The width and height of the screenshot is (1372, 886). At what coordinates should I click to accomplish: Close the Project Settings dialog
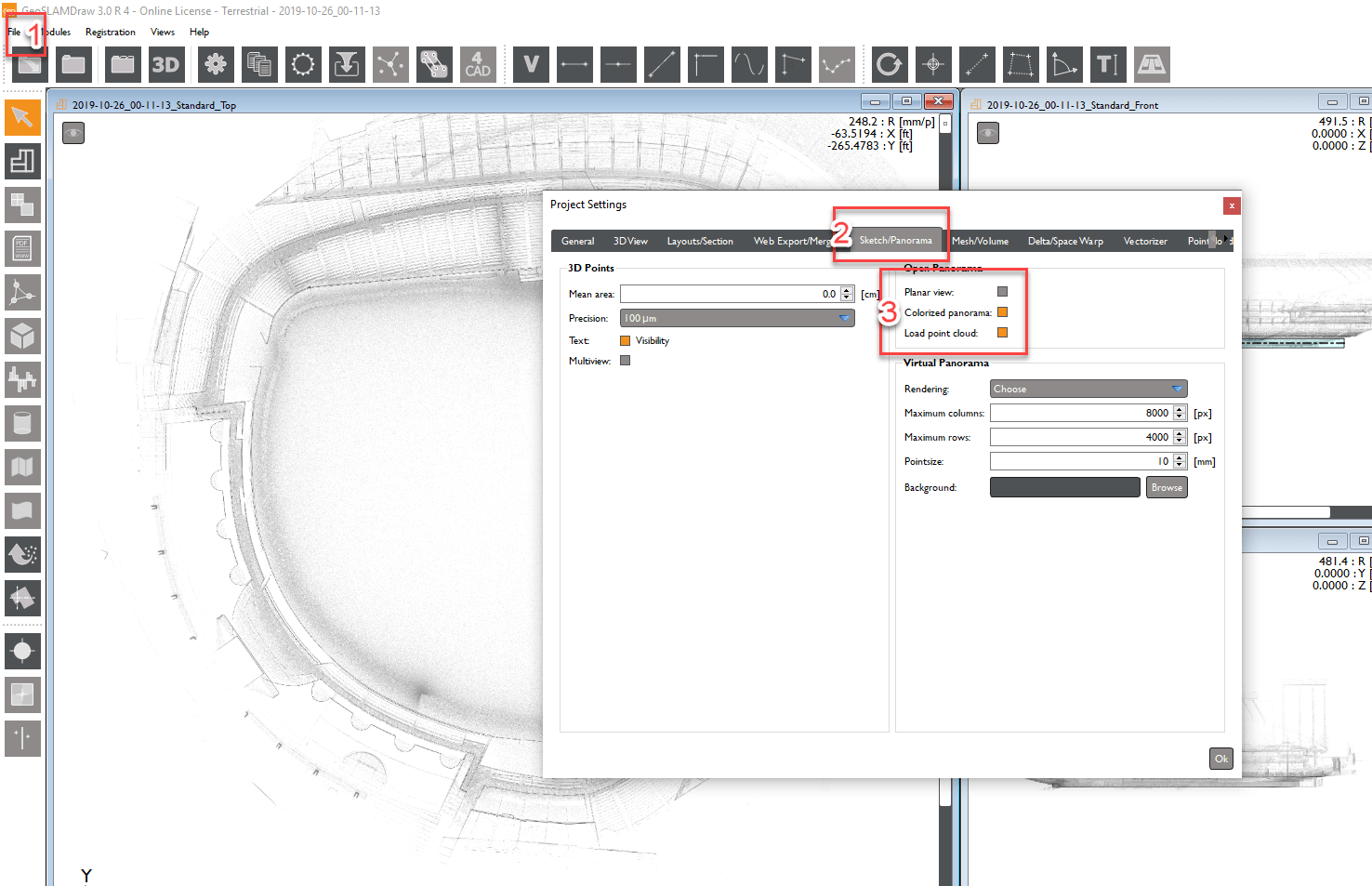[1232, 205]
